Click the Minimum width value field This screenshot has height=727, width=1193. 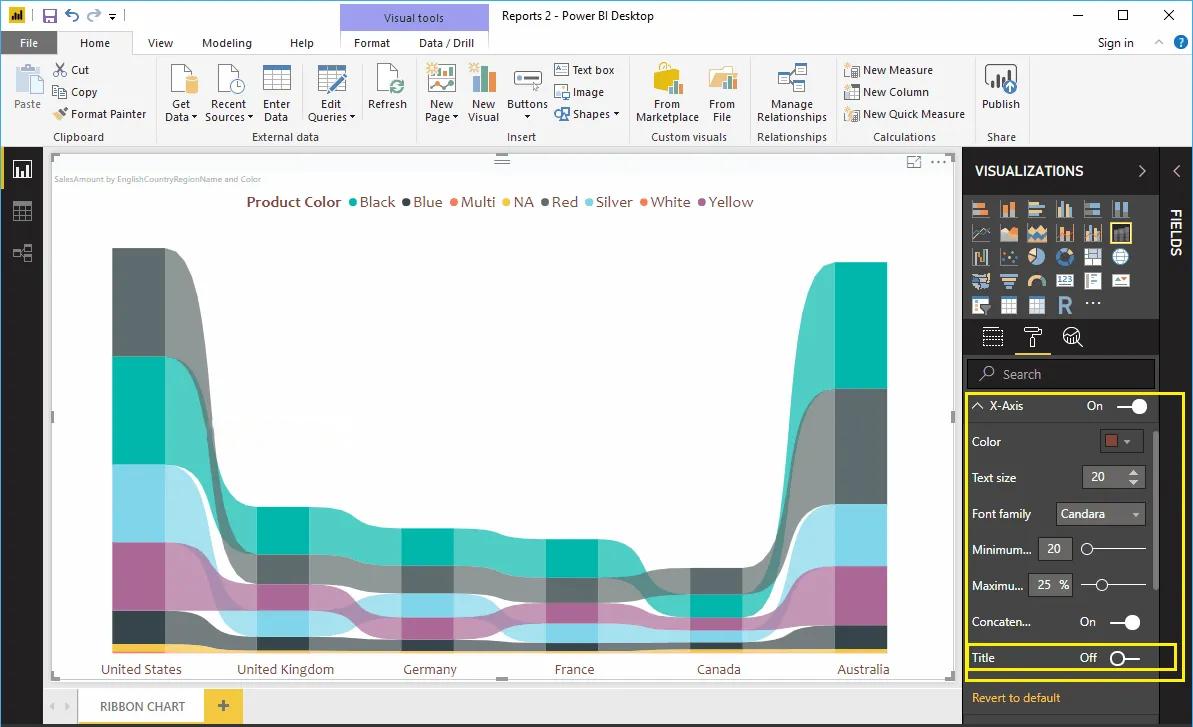(1055, 549)
